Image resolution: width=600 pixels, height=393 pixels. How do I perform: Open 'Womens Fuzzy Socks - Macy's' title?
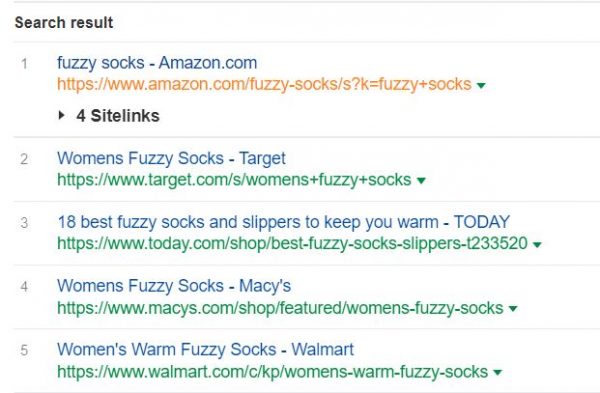pos(174,286)
